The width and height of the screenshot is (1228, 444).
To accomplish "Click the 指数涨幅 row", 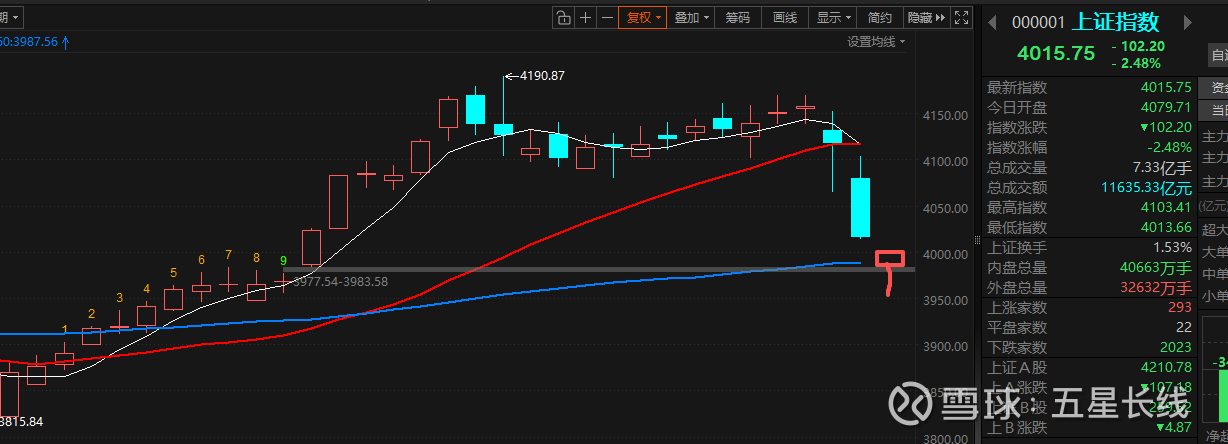I will tap(1089, 147).
